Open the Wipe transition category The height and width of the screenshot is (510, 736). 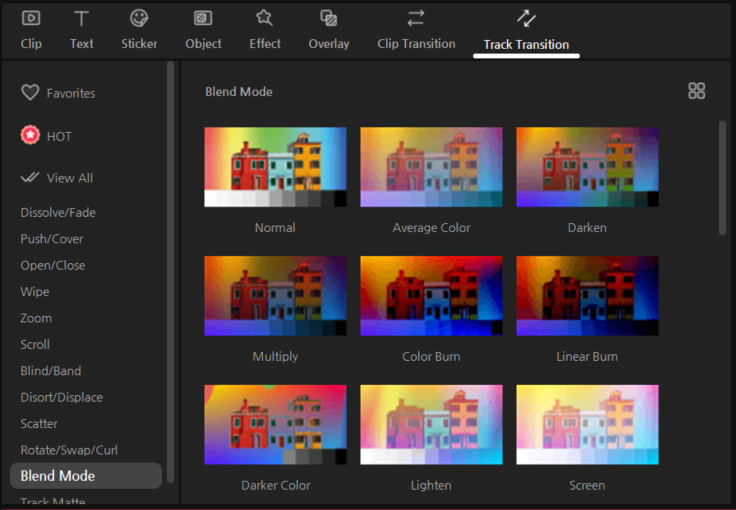[35, 292]
